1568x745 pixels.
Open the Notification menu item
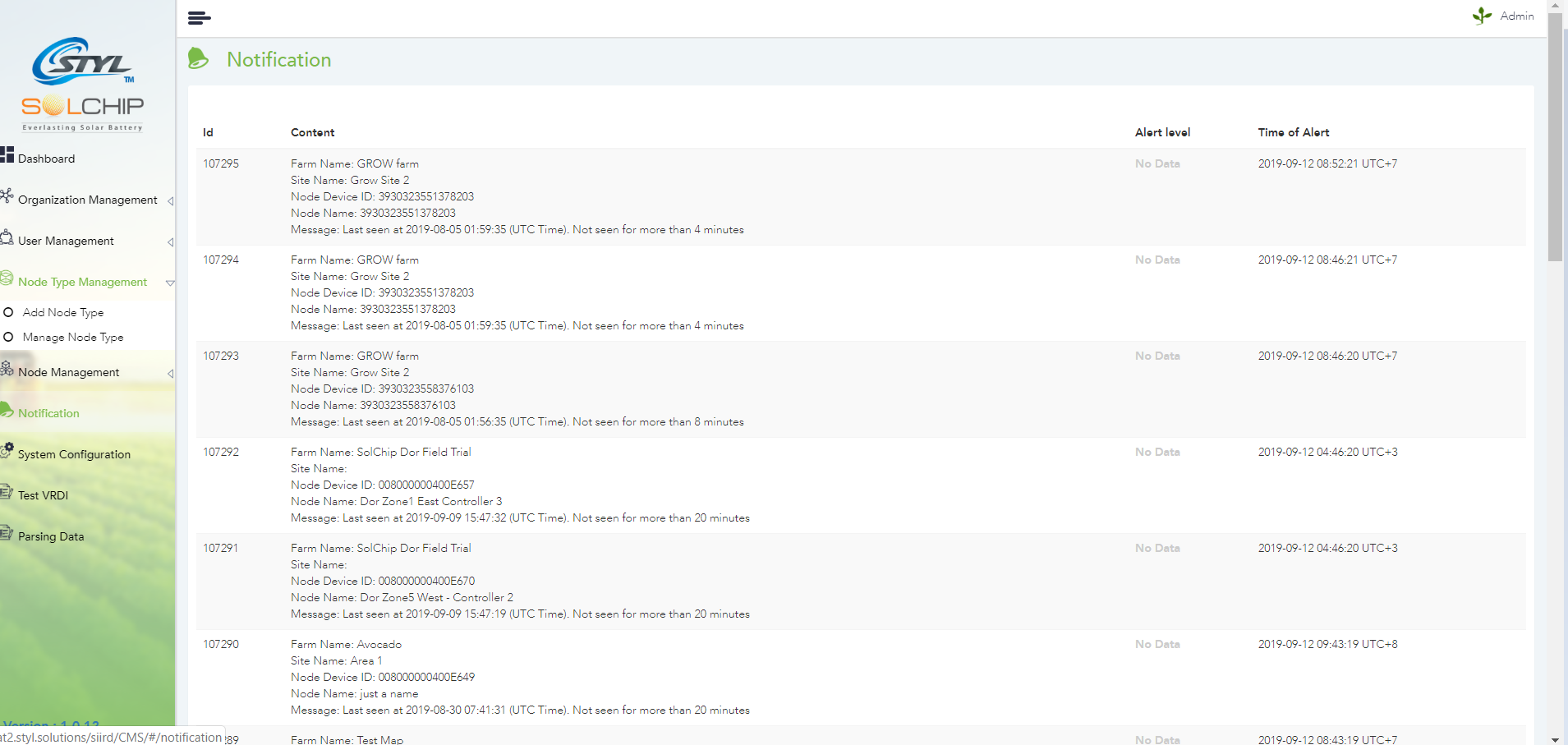coord(48,413)
